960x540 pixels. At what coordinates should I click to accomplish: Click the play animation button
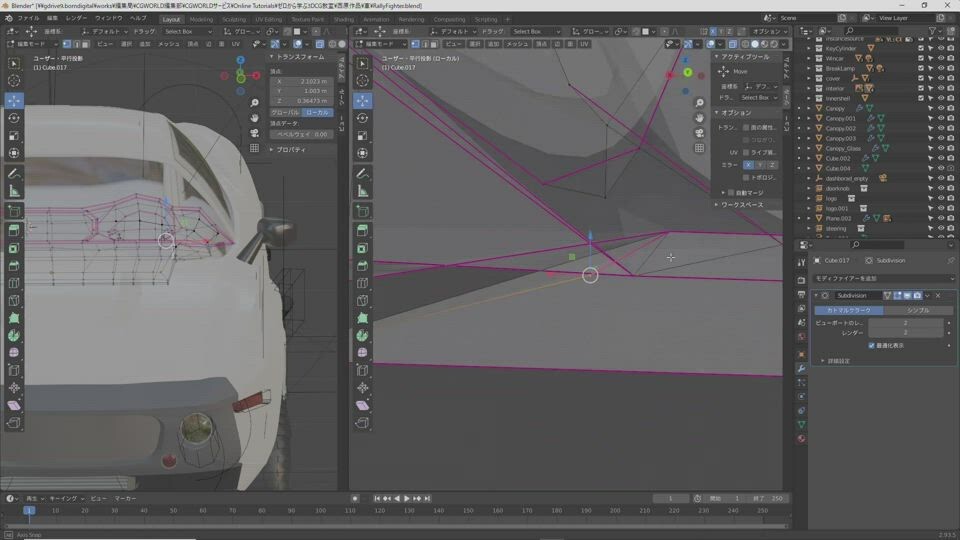point(406,498)
